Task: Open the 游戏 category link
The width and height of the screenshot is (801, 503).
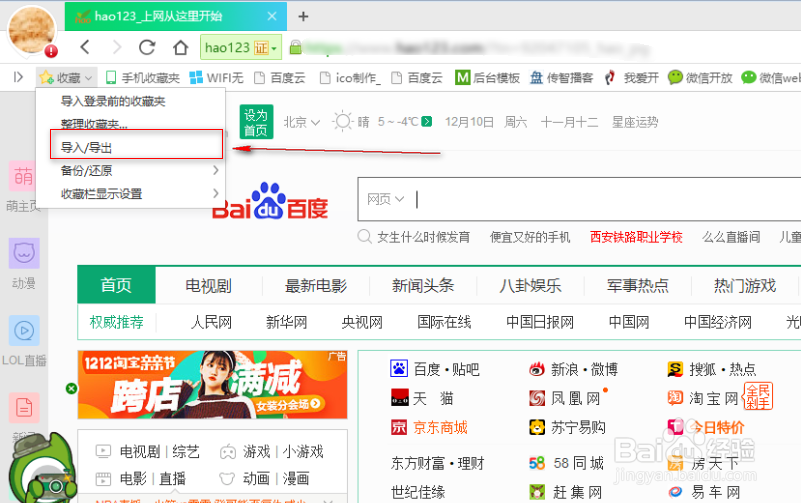Action: coord(256,451)
